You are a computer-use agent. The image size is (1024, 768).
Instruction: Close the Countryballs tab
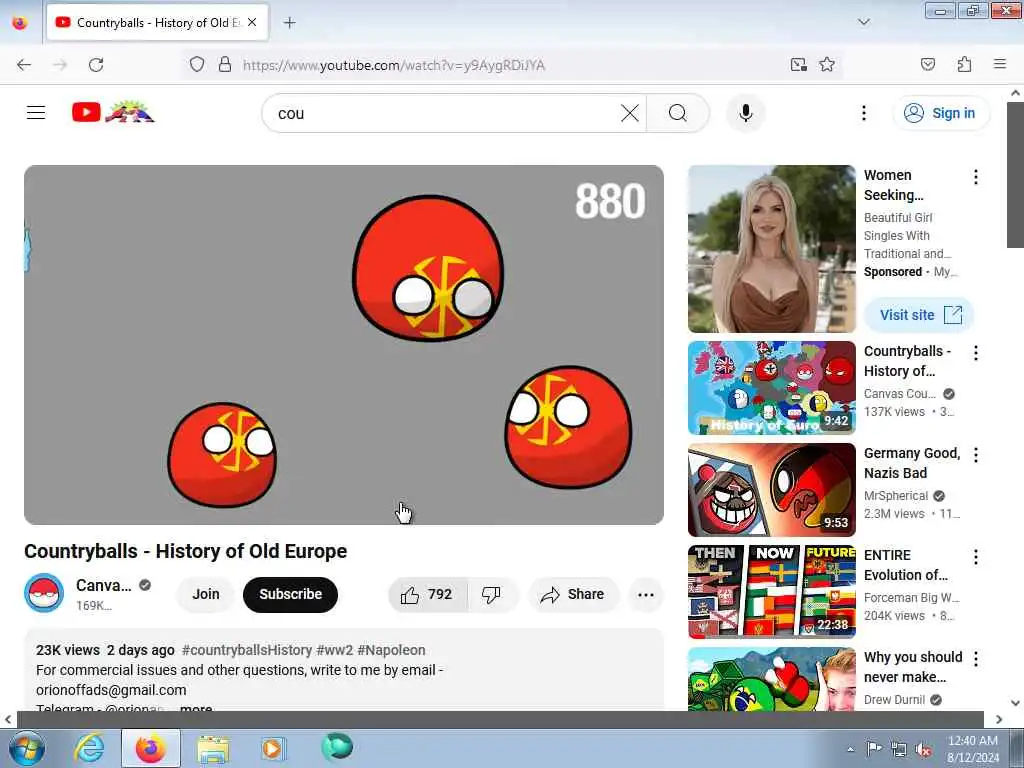coord(252,22)
